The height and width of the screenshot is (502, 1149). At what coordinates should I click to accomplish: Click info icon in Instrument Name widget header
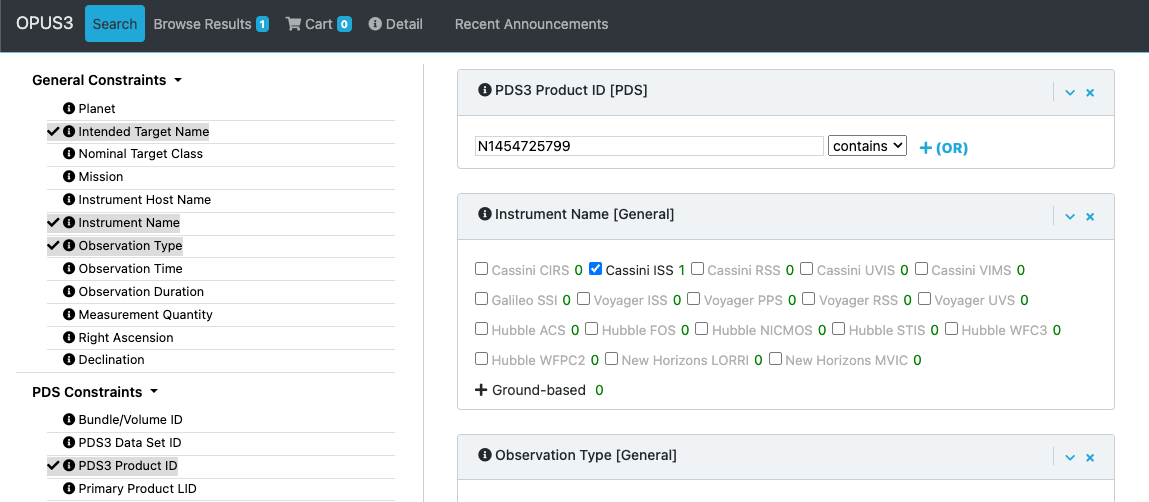point(485,214)
